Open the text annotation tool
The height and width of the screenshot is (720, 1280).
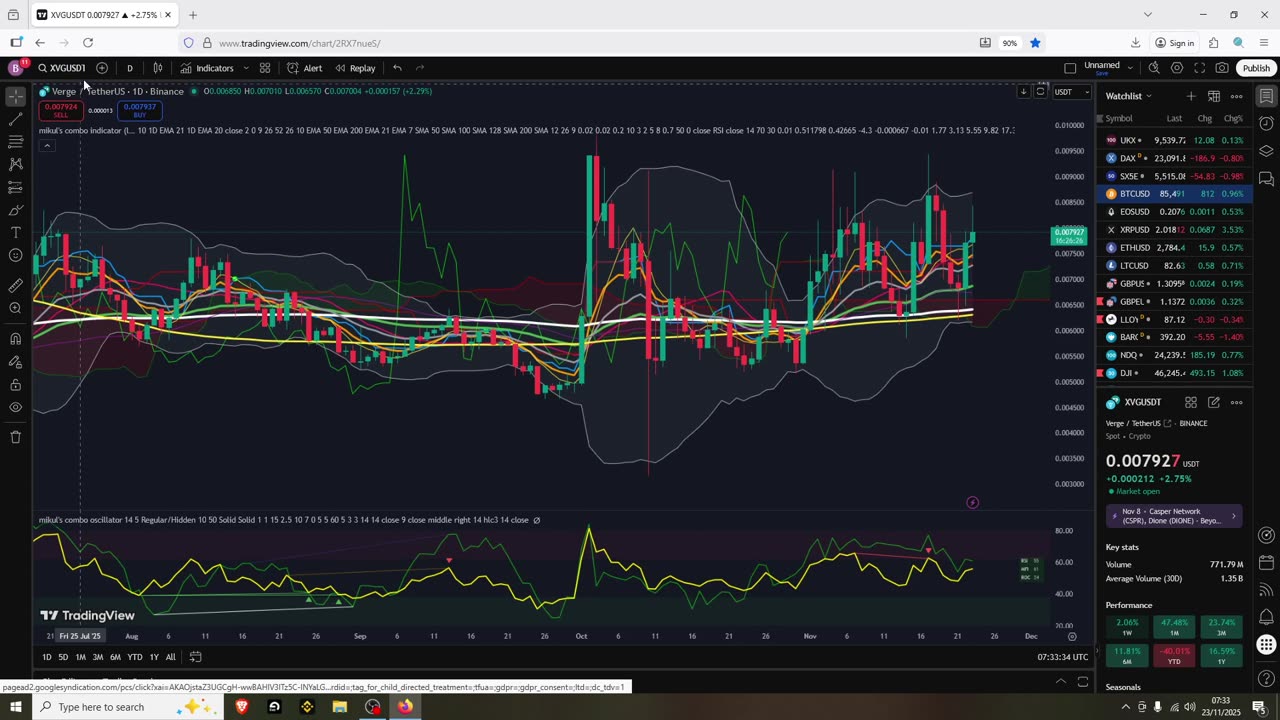pyautogui.click(x=15, y=233)
